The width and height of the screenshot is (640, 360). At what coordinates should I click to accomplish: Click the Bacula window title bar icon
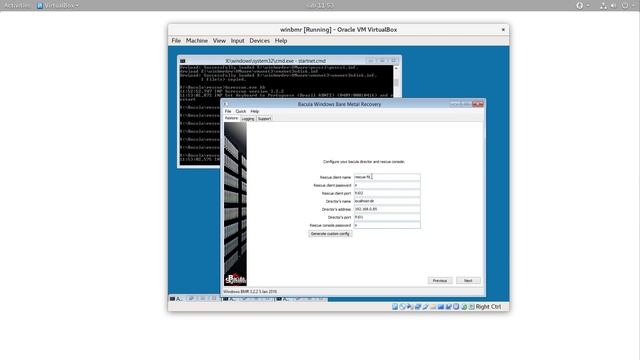(226, 104)
